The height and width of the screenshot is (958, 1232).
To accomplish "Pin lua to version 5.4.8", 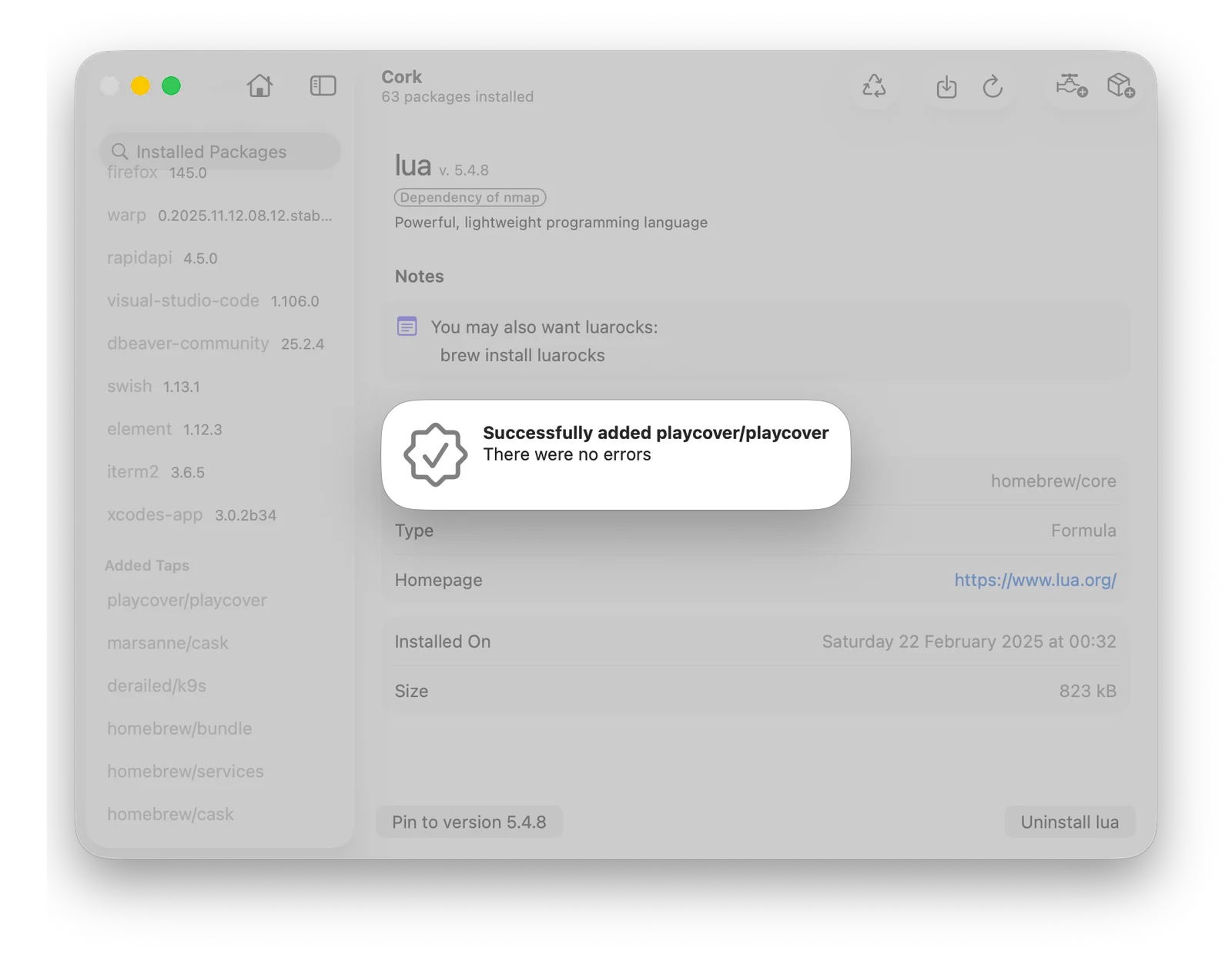I will click(x=469, y=822).
